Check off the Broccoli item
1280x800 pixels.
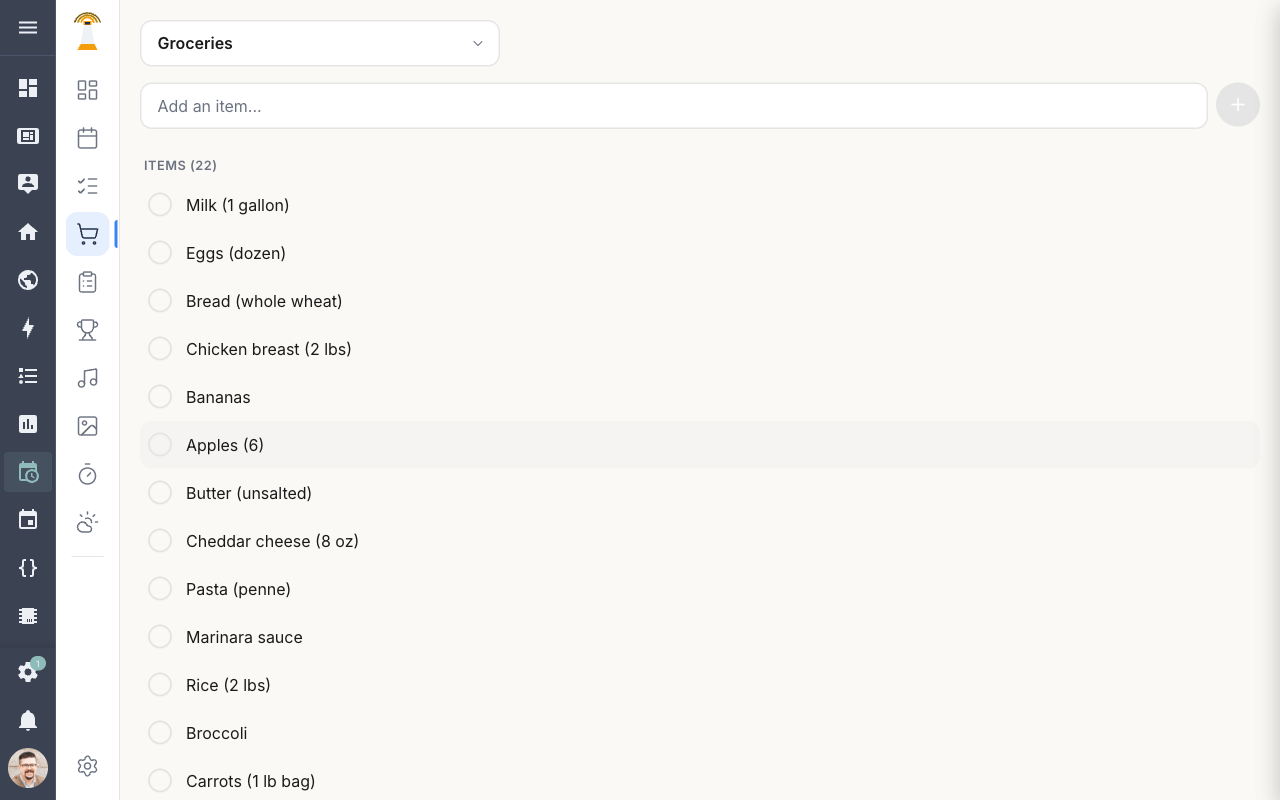160,732
